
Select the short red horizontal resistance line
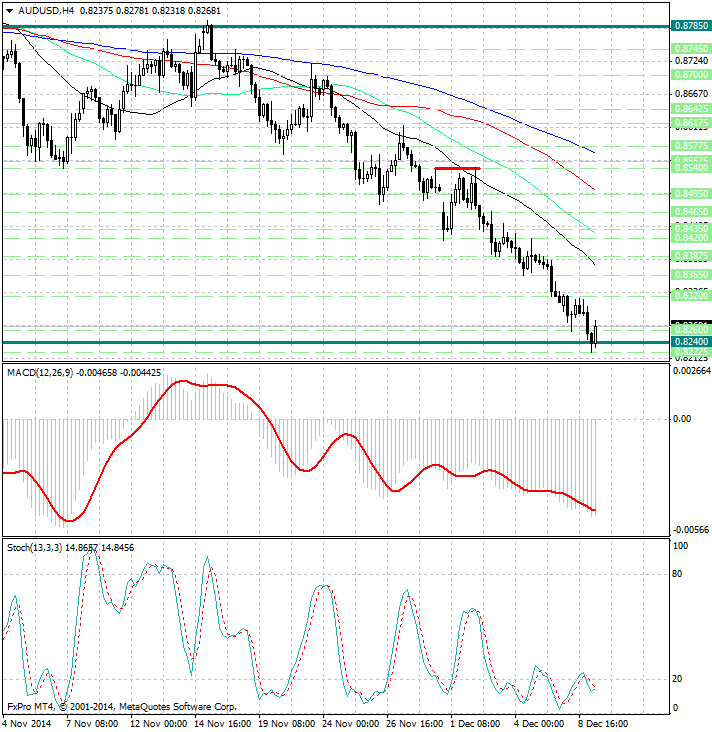[457, 169]
